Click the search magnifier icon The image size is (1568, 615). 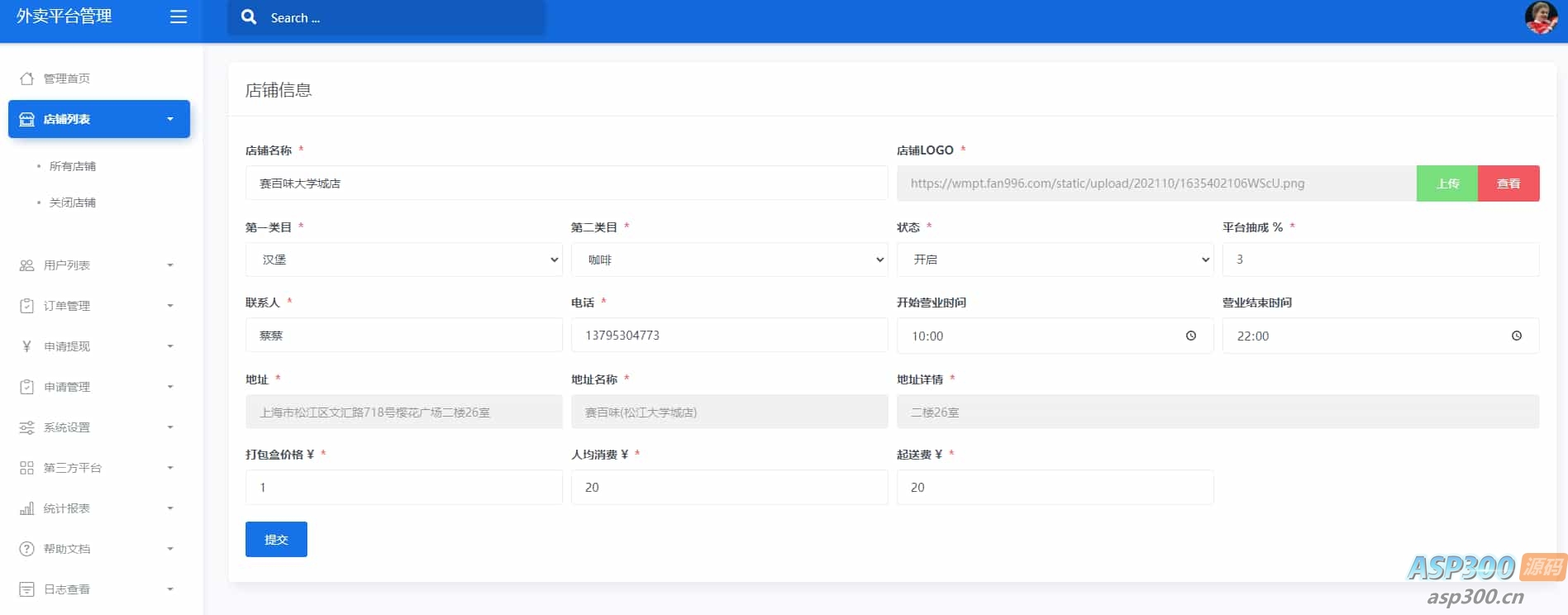(x=249, y=17)
